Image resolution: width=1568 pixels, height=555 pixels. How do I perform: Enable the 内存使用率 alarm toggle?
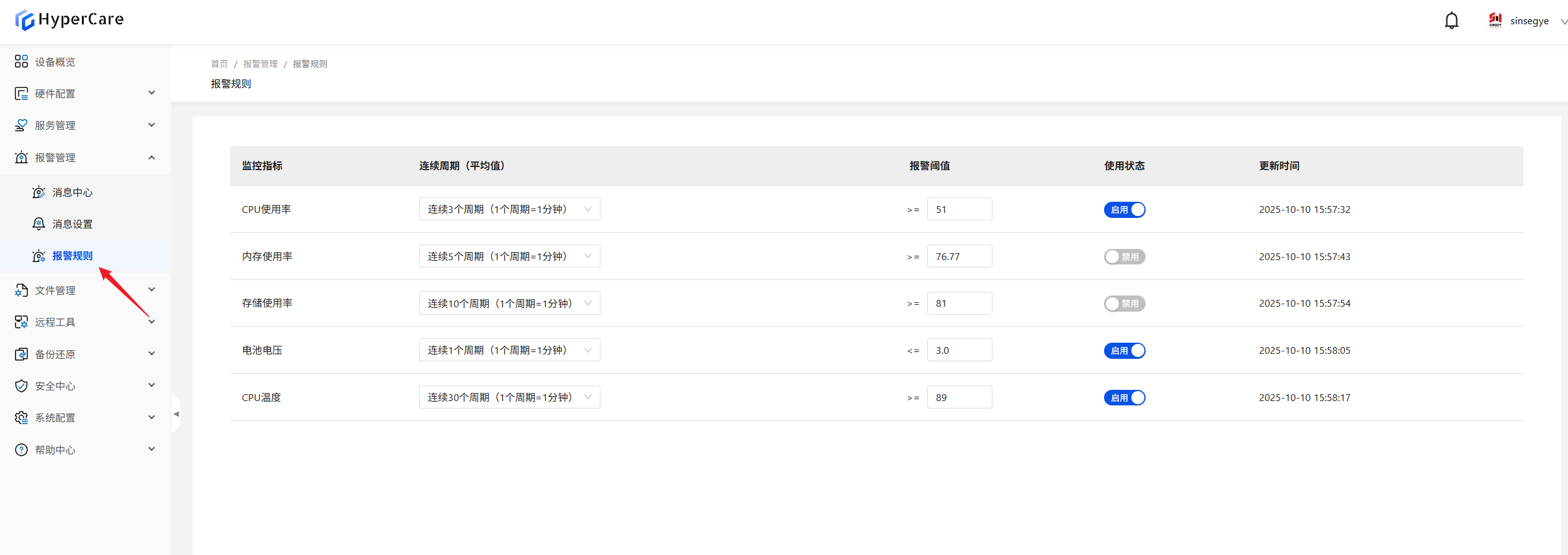[1124, 257]
